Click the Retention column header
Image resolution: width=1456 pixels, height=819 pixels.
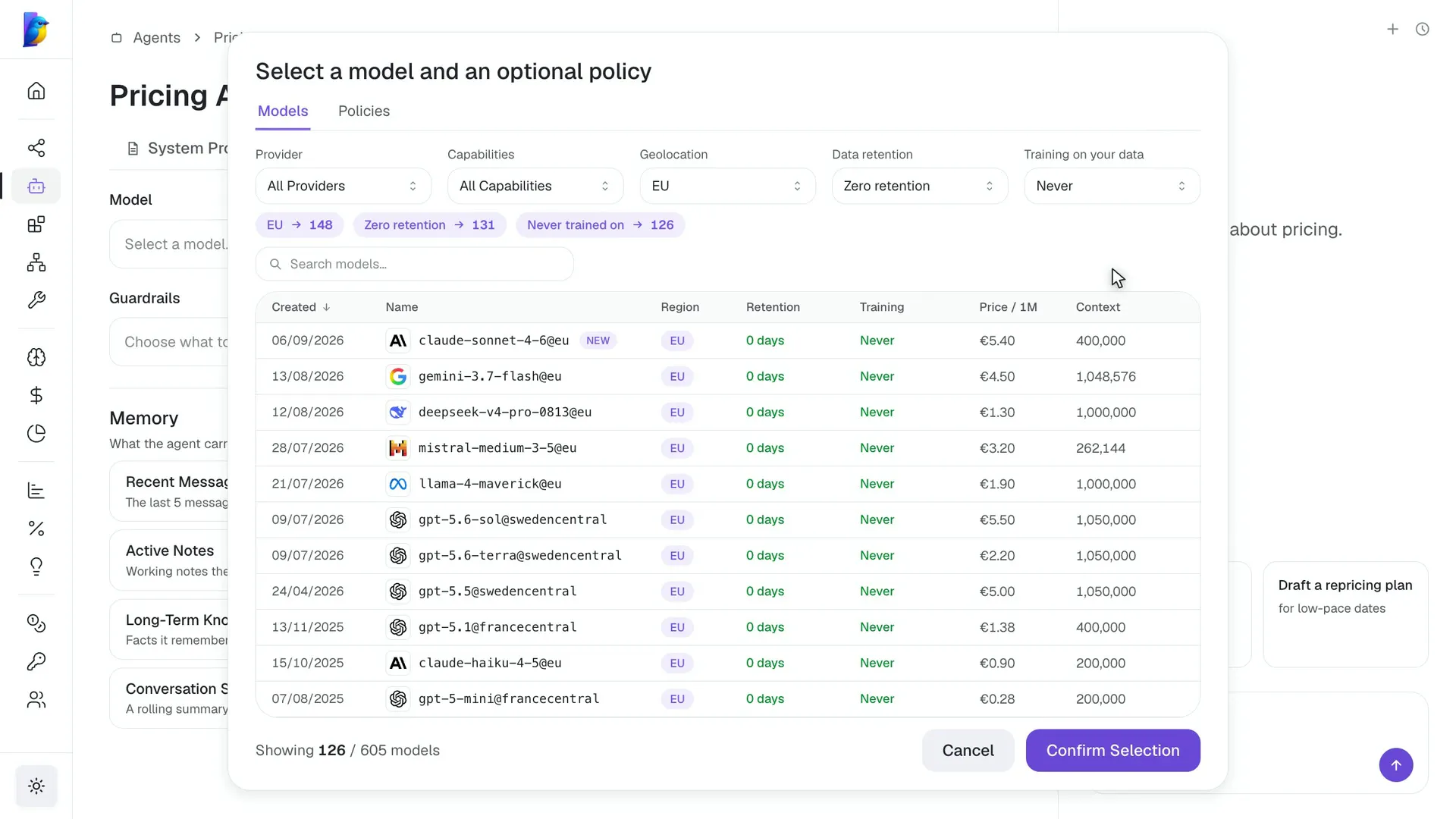point(773,307)
